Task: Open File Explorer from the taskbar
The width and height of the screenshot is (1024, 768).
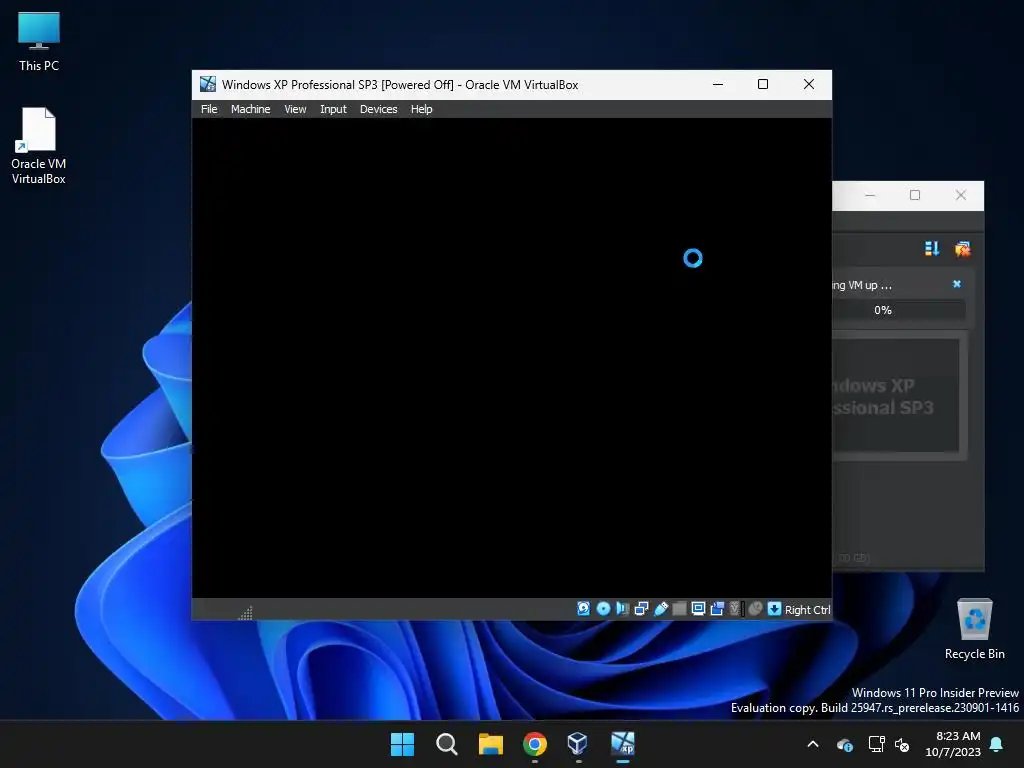Action: 490,744
